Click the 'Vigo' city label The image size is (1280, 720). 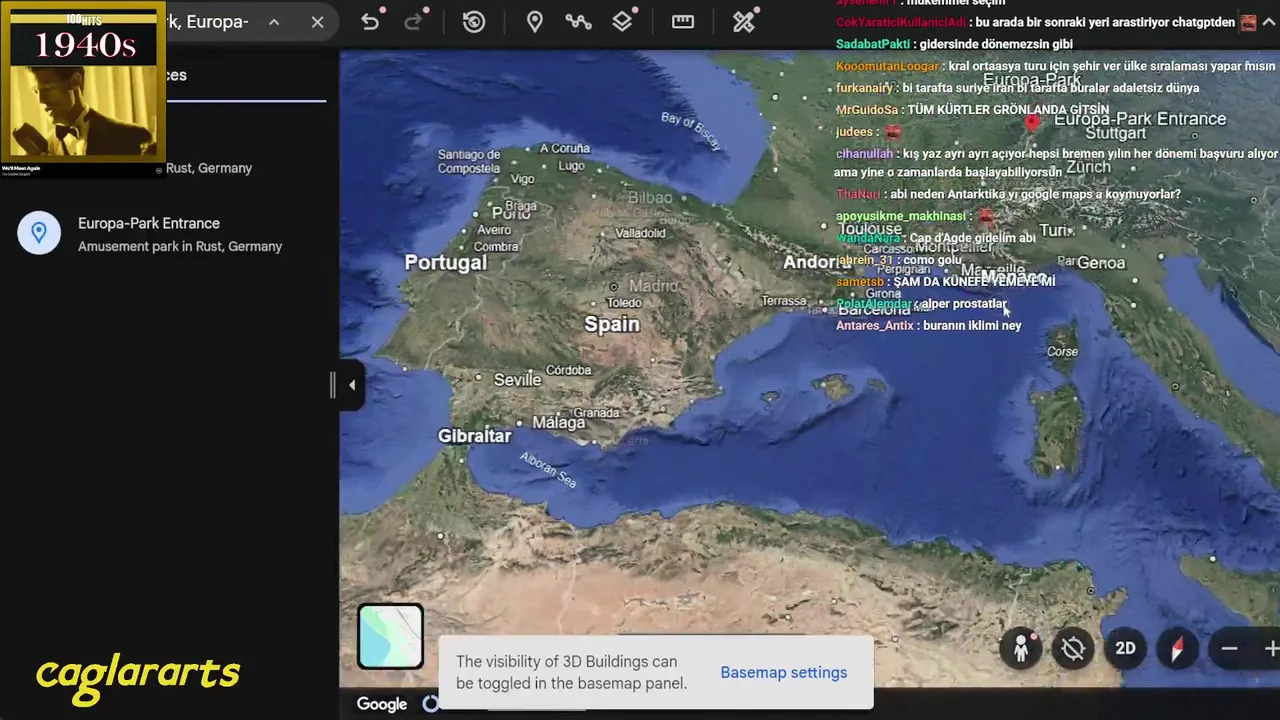[522, 179]
